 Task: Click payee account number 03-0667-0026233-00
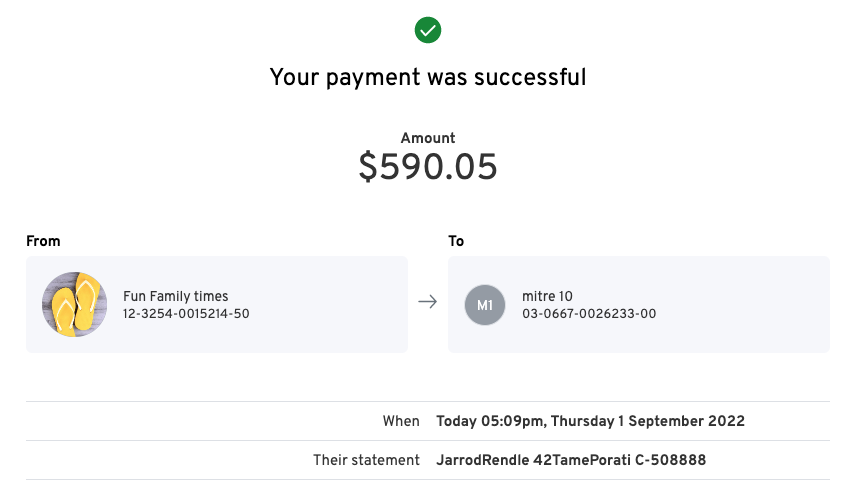click(589, 314)
